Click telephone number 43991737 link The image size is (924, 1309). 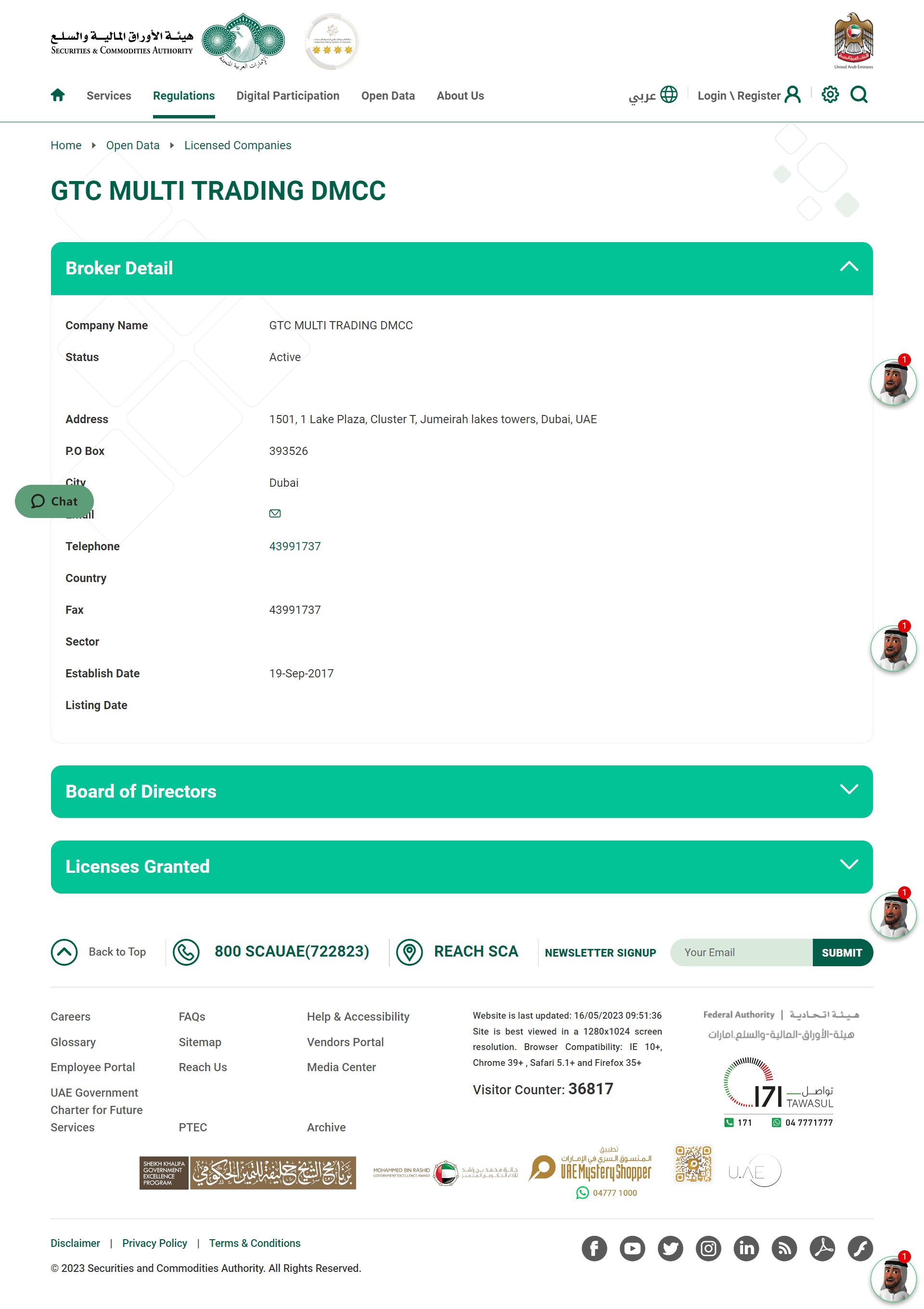[295, 546]
